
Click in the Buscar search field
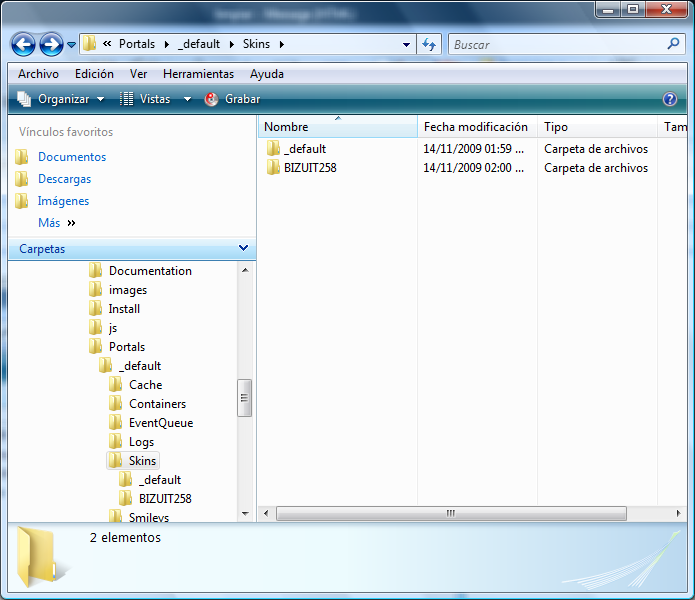pos(555,45)
